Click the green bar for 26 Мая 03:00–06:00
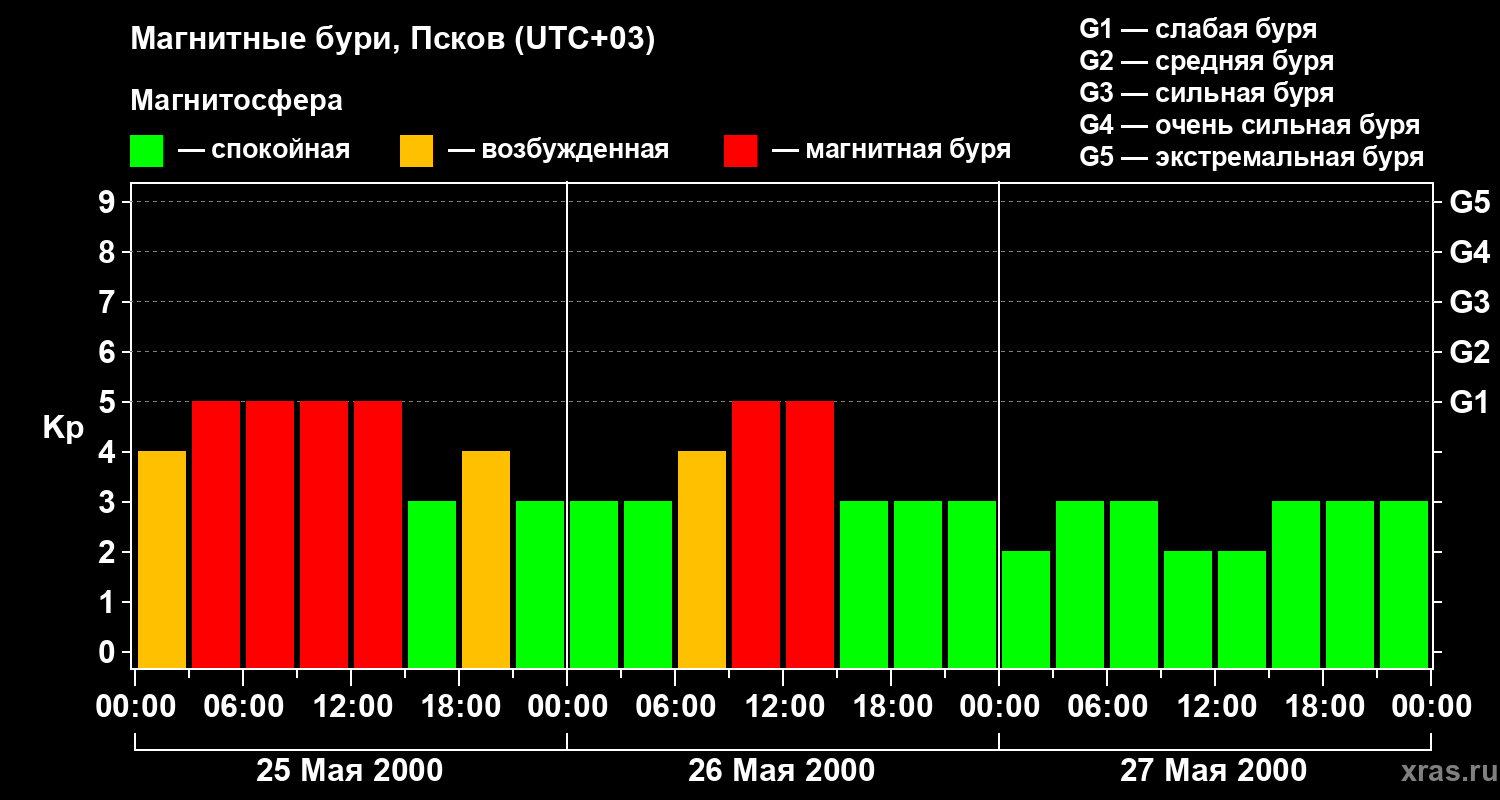 648,585
